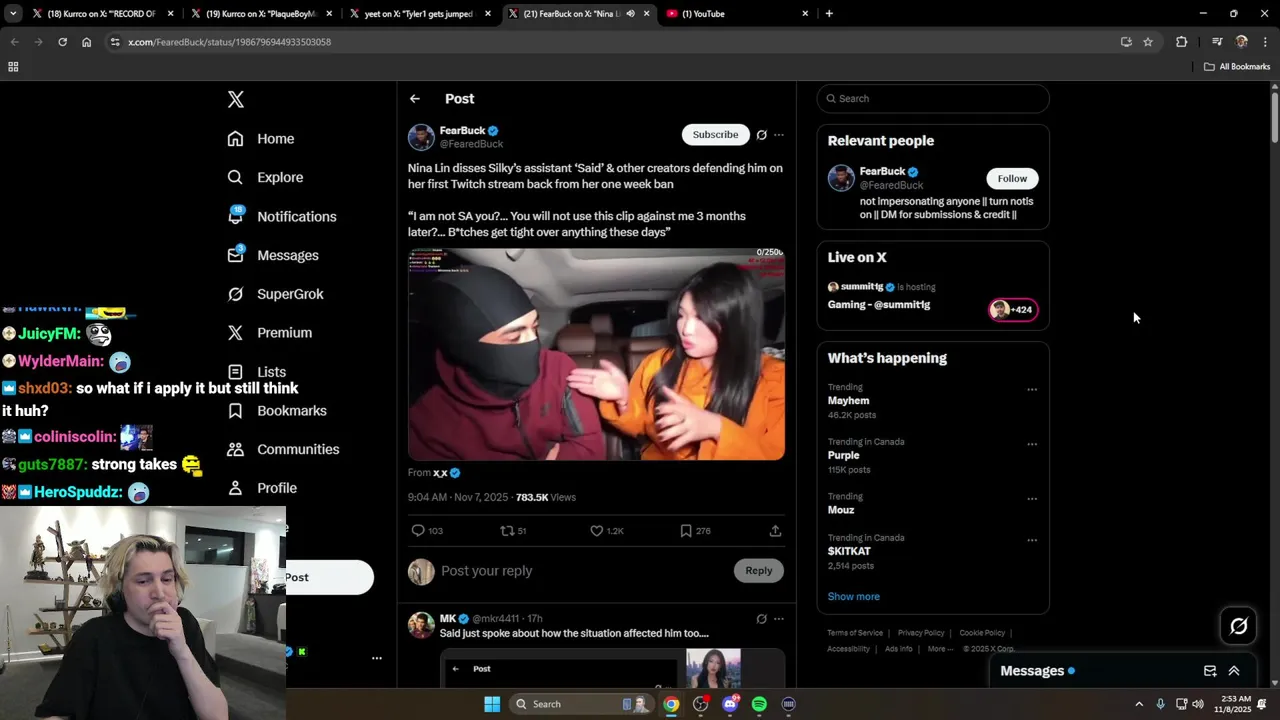The width and height of the screenshot is (1280, 720).
Task: Open more options for $KITKAT trend
Action: 1032,540
